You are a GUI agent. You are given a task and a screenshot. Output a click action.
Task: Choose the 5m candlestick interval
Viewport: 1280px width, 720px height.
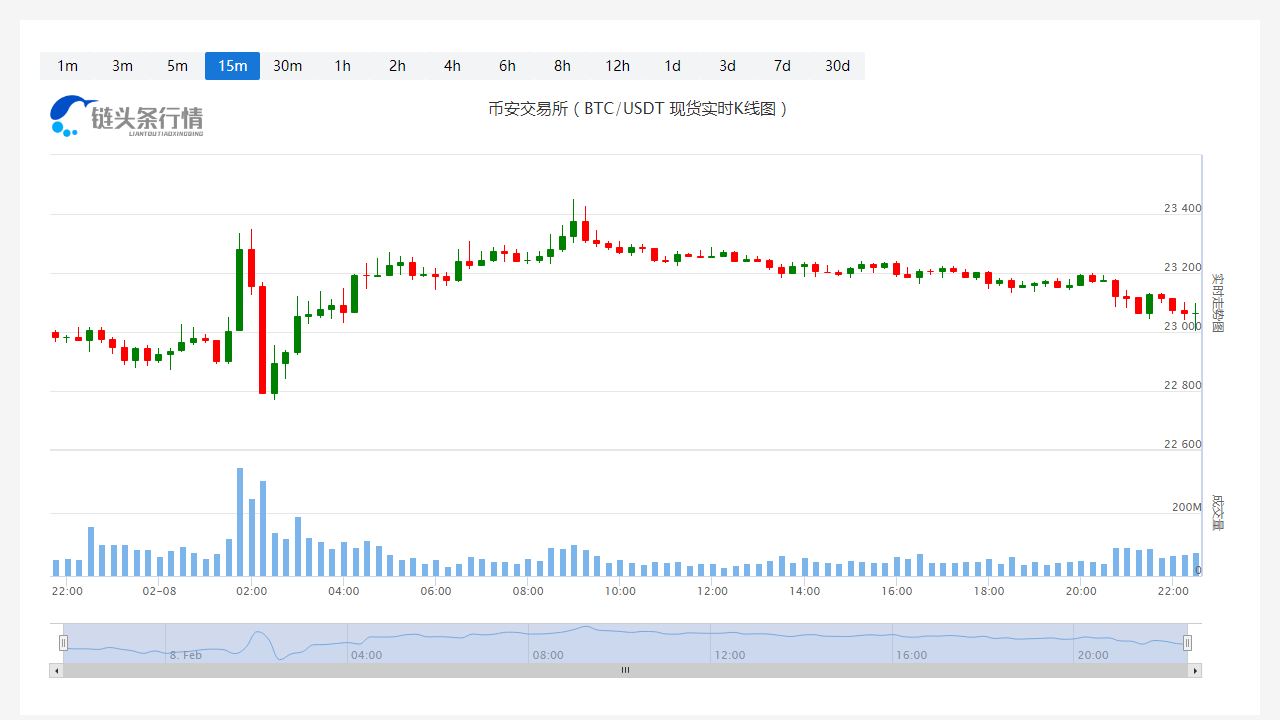click(177, 66)
